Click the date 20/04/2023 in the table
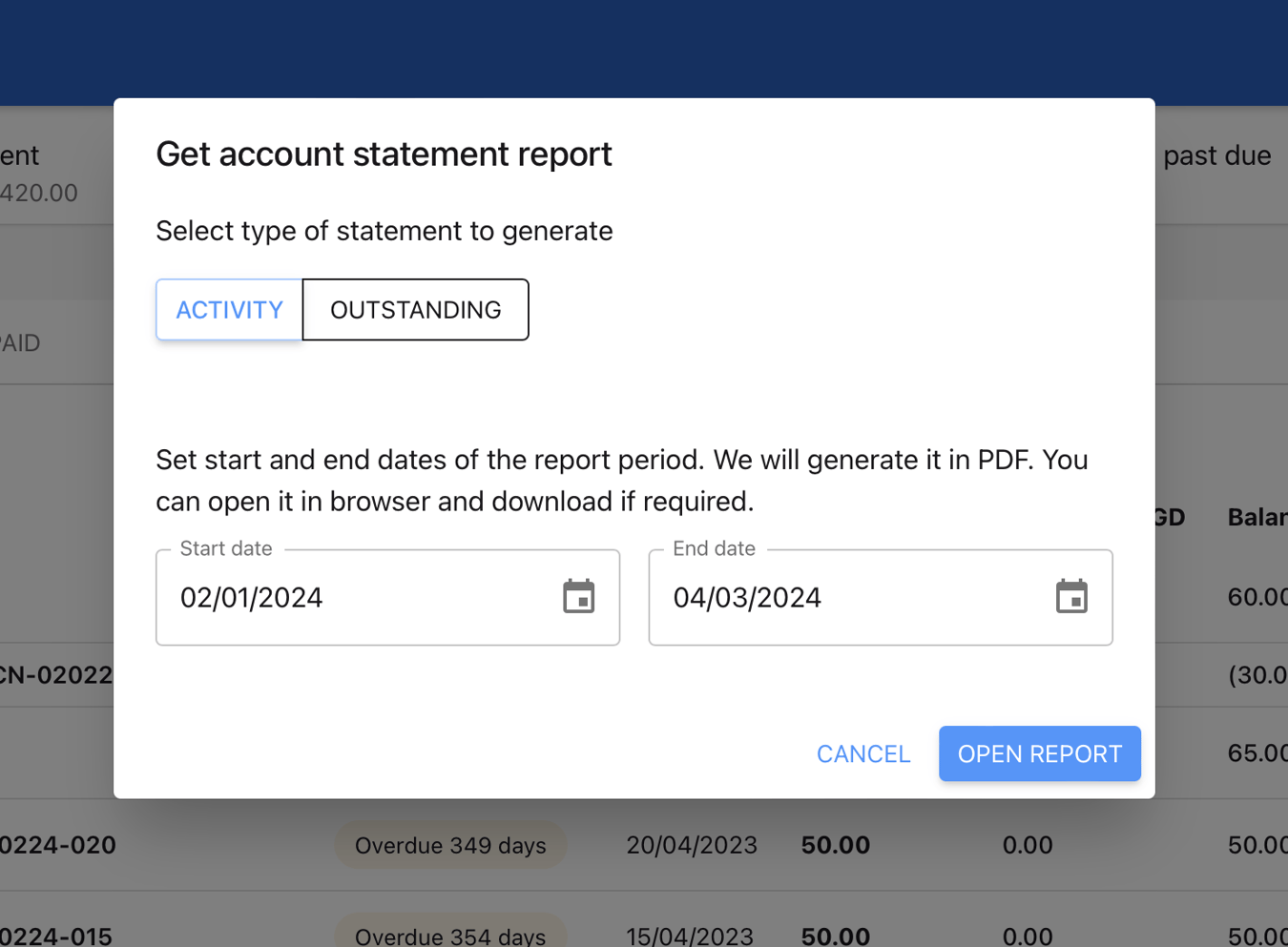The width and height of the screenshot is (1288, 947). pyautogui.click(x=692, y=845)
